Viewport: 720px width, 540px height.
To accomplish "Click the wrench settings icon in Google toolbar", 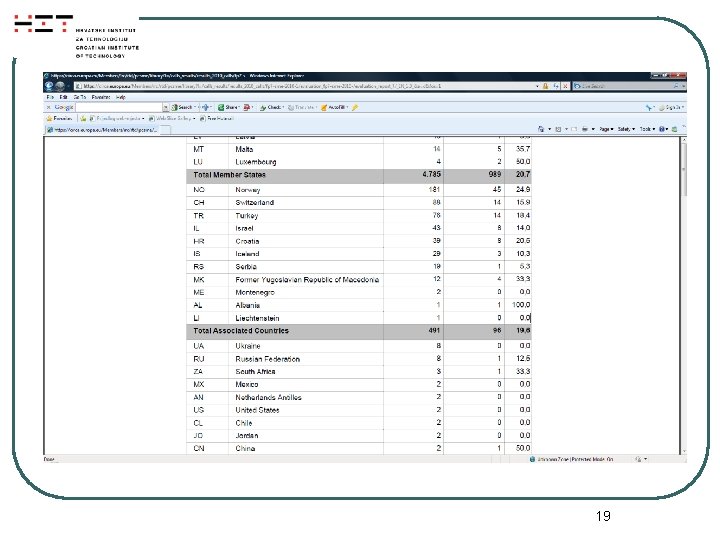I will (x=649, y=107).
